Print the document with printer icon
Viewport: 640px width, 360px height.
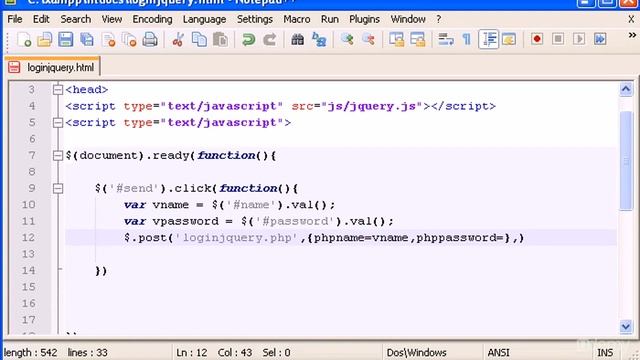click(150, 40)
